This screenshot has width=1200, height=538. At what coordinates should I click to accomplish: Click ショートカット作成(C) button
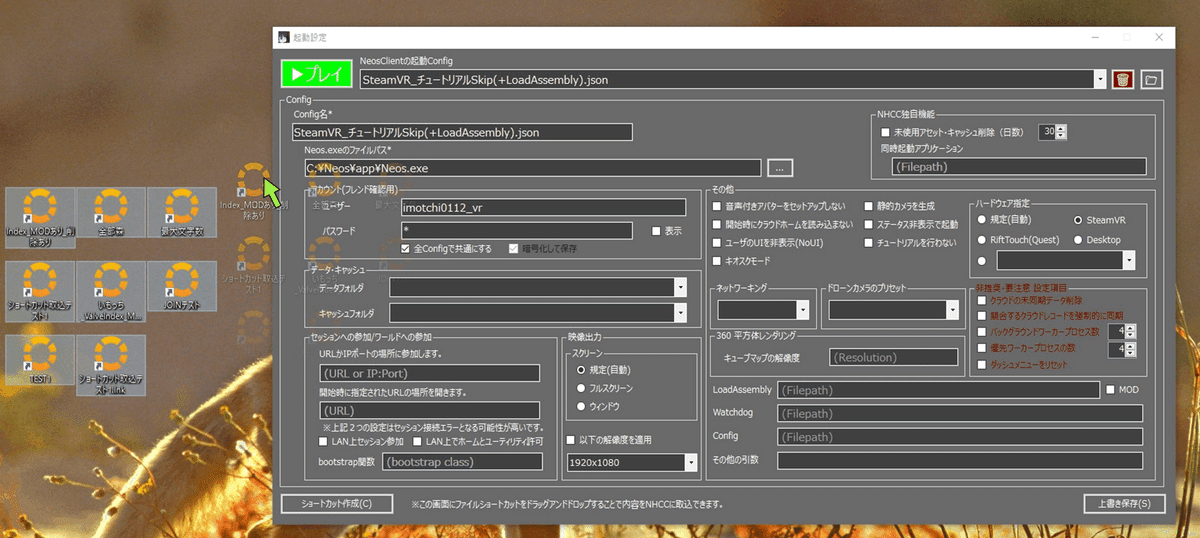336,504
